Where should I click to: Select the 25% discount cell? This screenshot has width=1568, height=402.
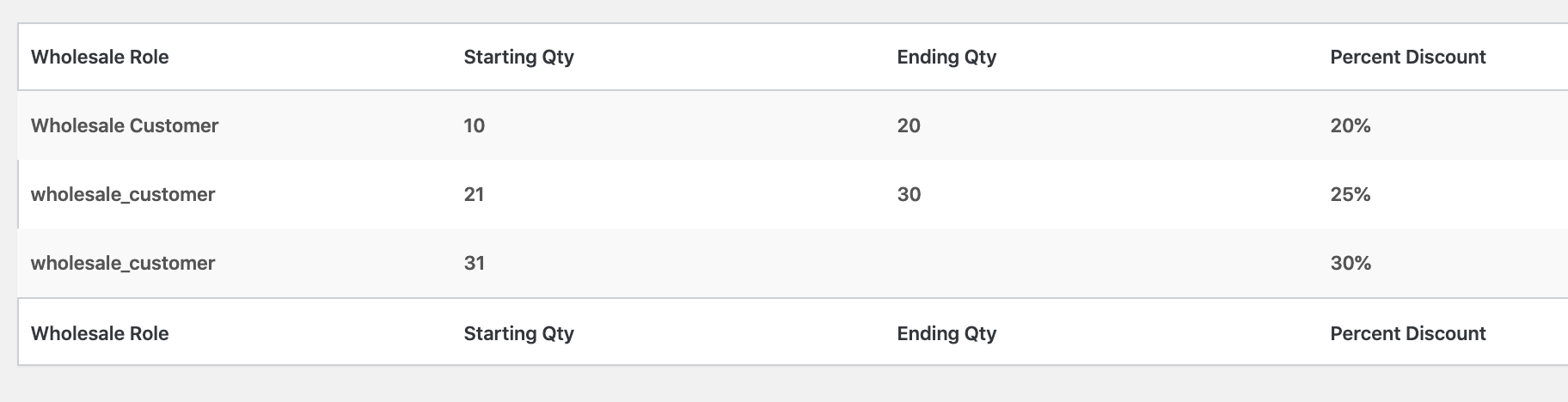click(x=1350, y=195)
